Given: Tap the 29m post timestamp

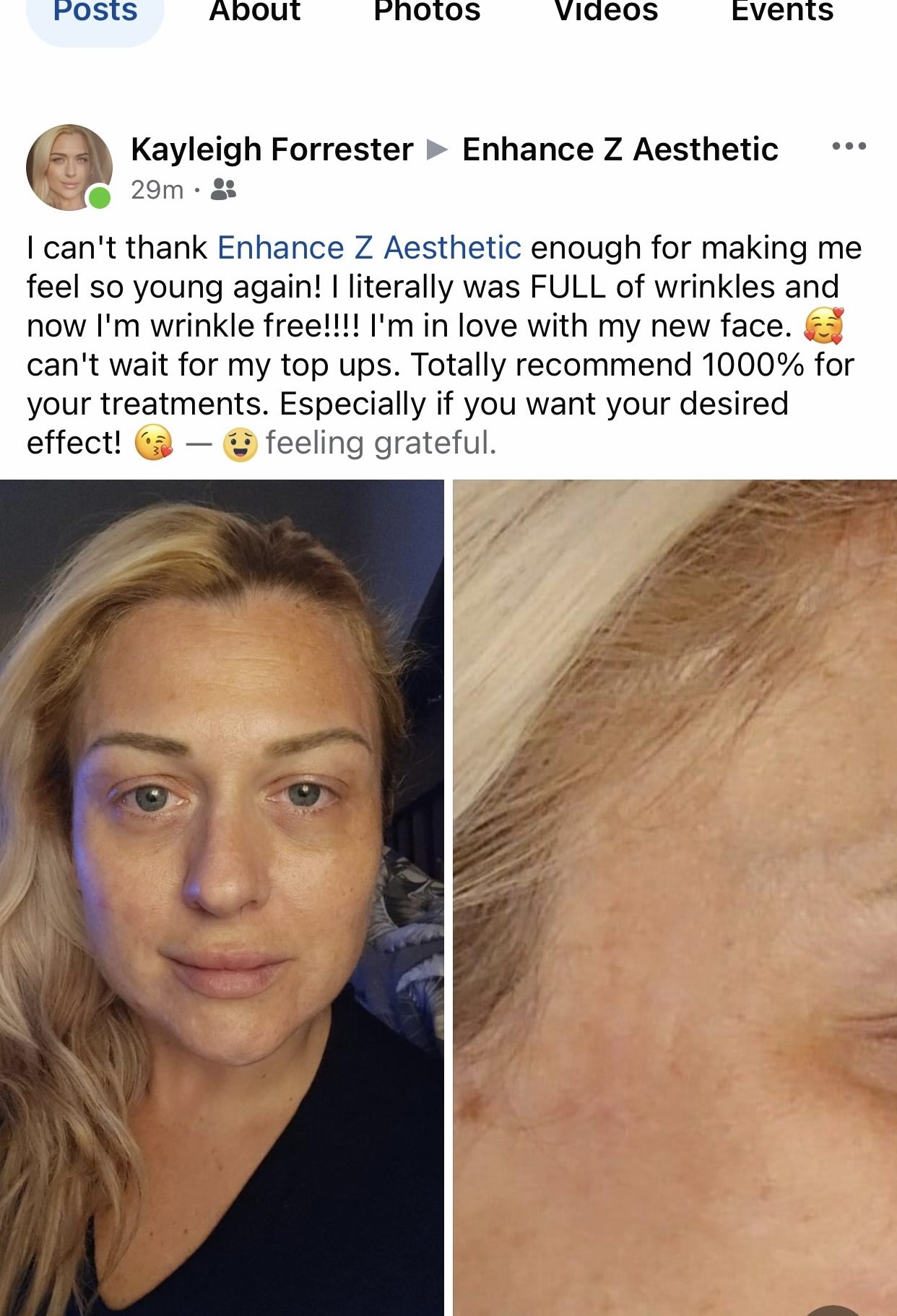Looking at the screenshot, I should (157, 190).
